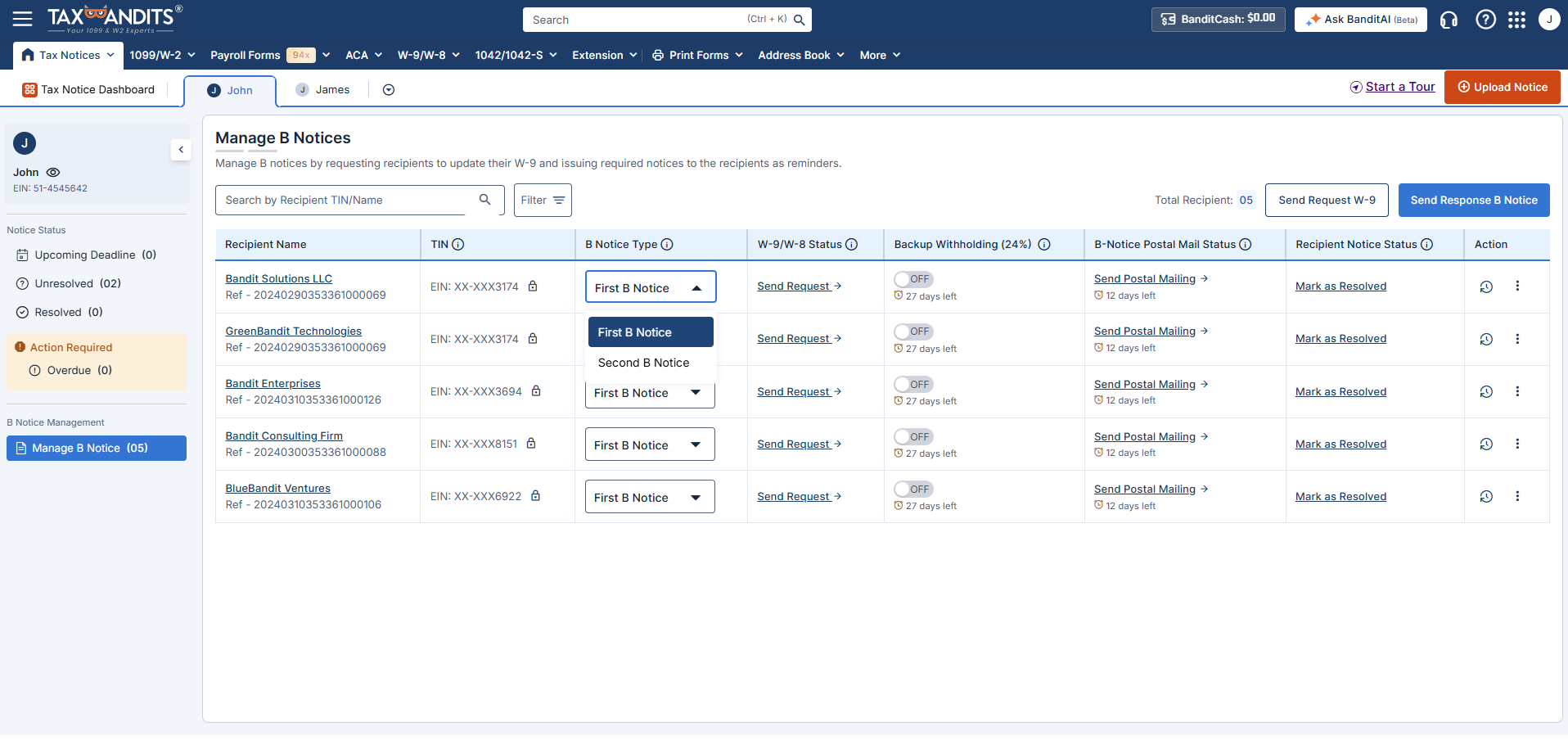The height and width of the screenshot is (740, 1568).
Task: Enable backup withholding for Bandit Consulting Firm
Action: point(912,437)
